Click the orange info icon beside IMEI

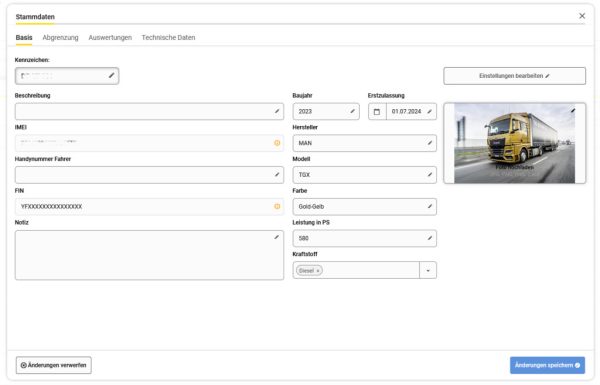(277, 143)
